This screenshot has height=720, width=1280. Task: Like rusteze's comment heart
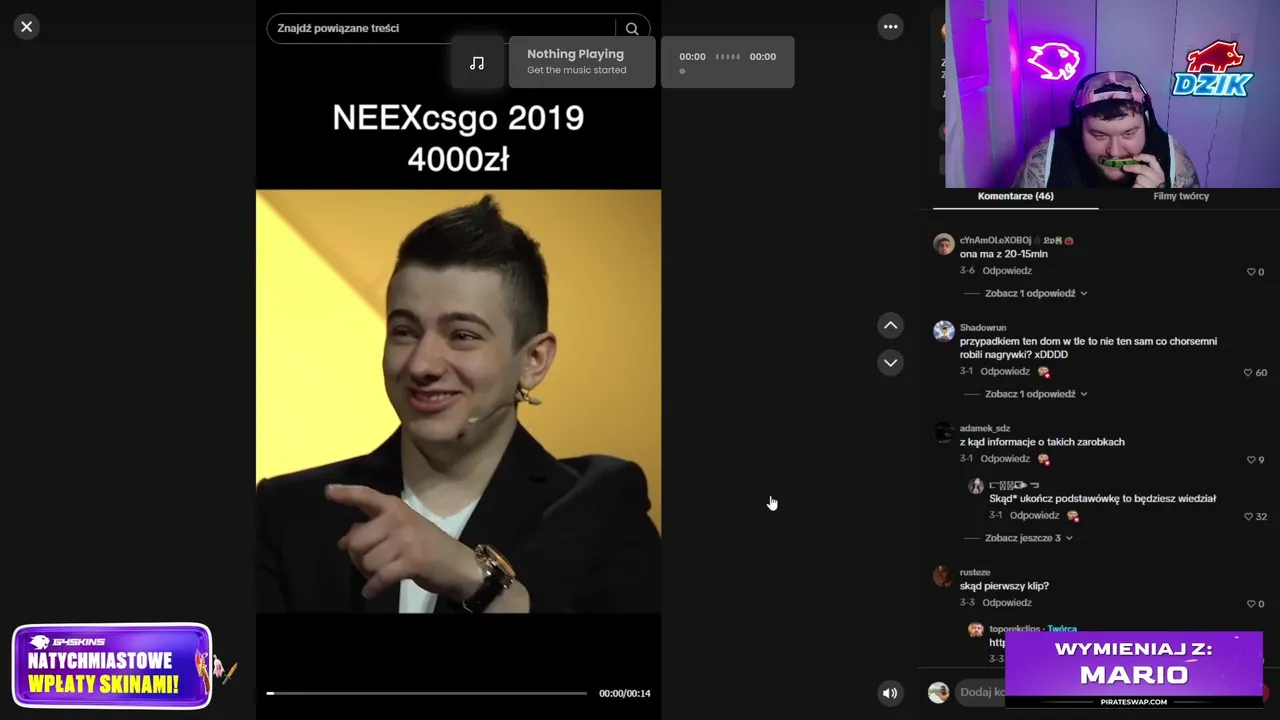coord(1250,604)
